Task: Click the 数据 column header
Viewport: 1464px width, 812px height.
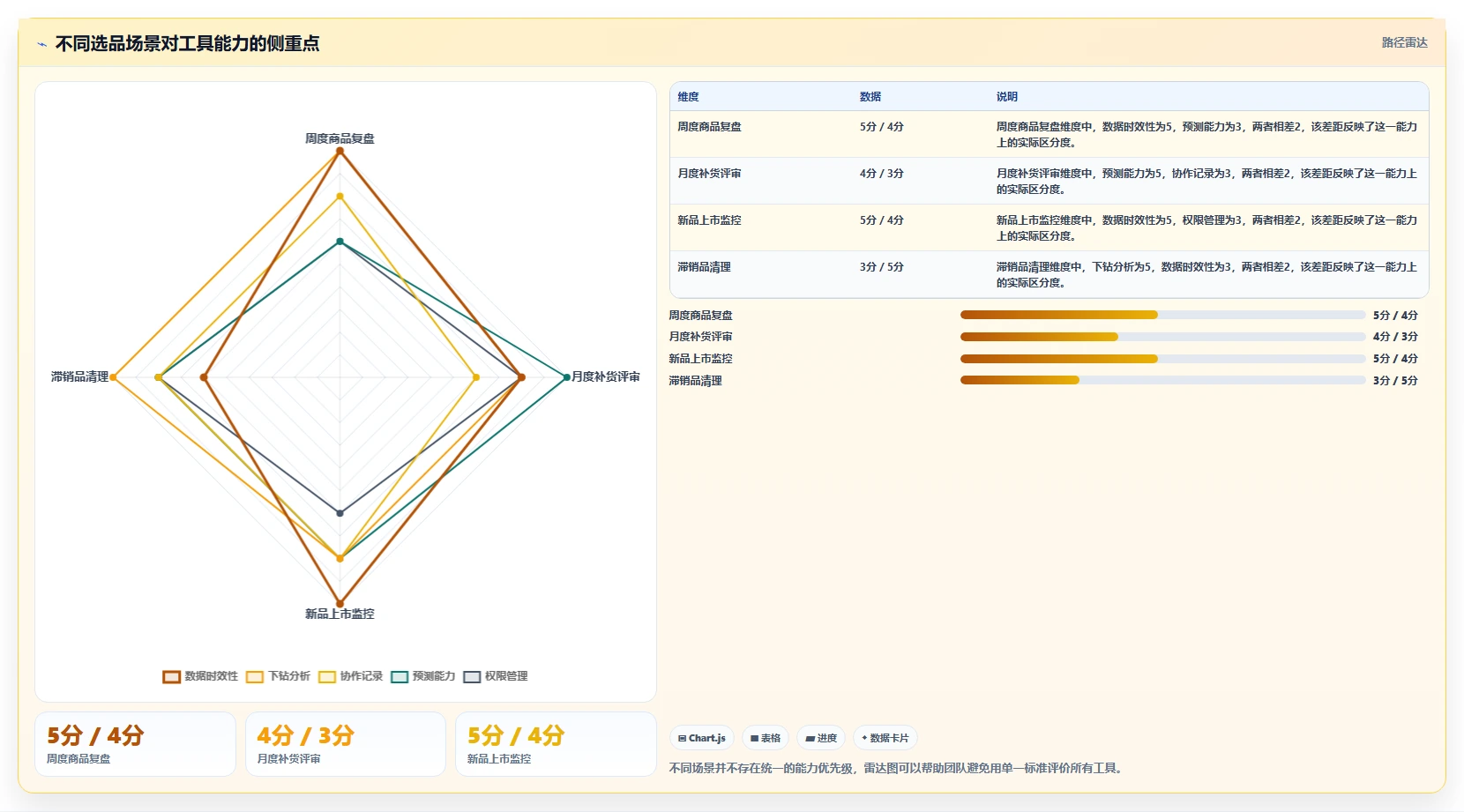Action: pyautogui.click(x=870, y=97)
